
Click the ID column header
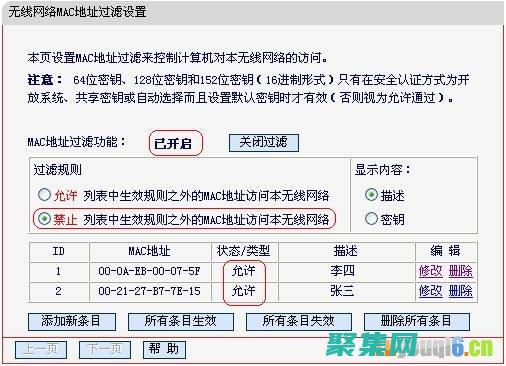click(59, 251)
